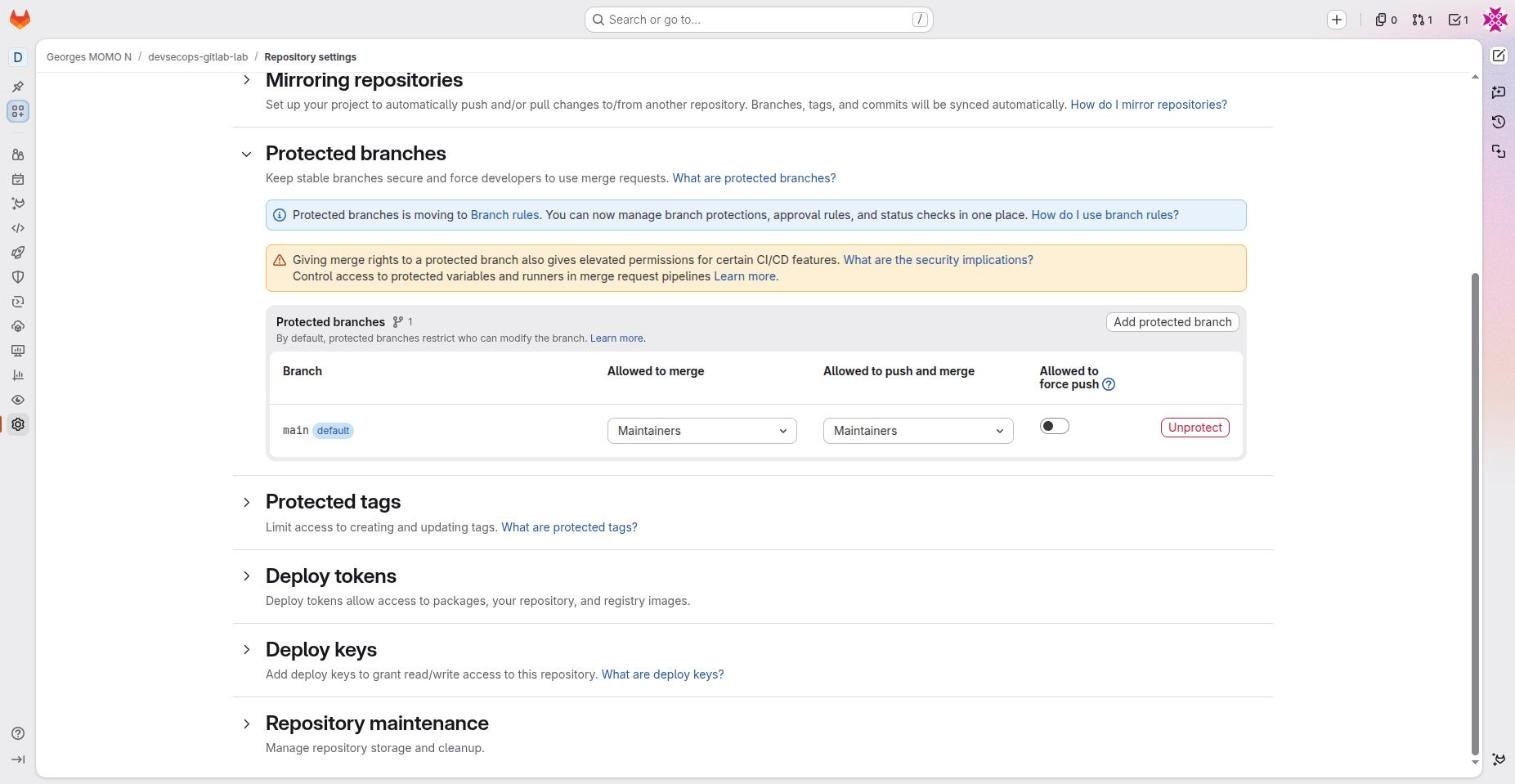The height and width of the screenshot is (784, 1515).
Task: Click the Create new plus icon
Action: click(x=1336, y=19)
